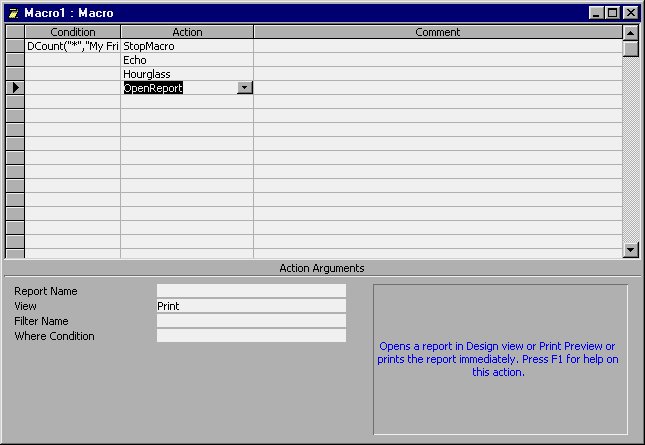Click the Report Name argument field
Image resolution: width=645 pixels, height=445 pixels.
(250, 291)
